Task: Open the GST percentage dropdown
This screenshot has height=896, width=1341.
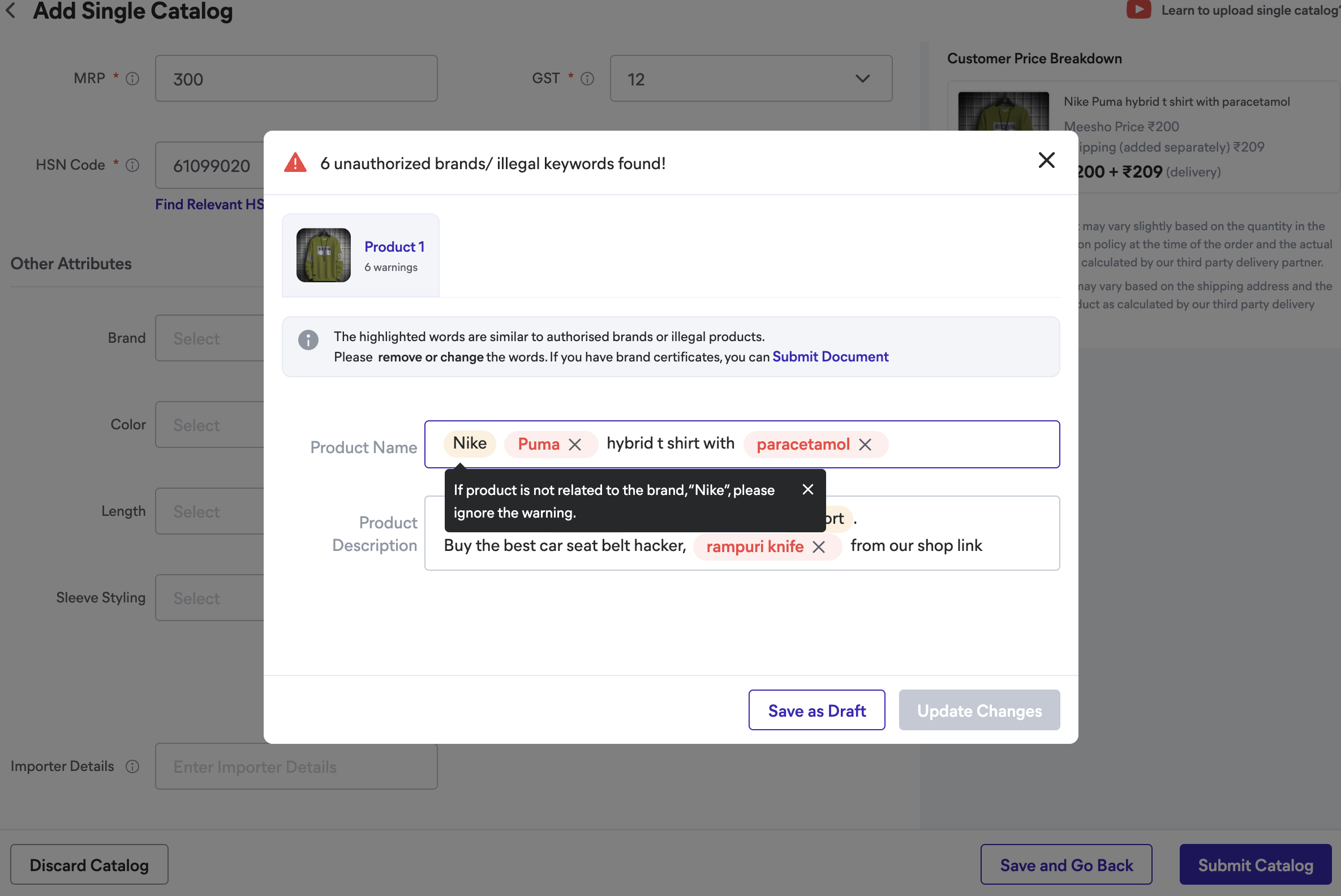Action: [862, 78]
